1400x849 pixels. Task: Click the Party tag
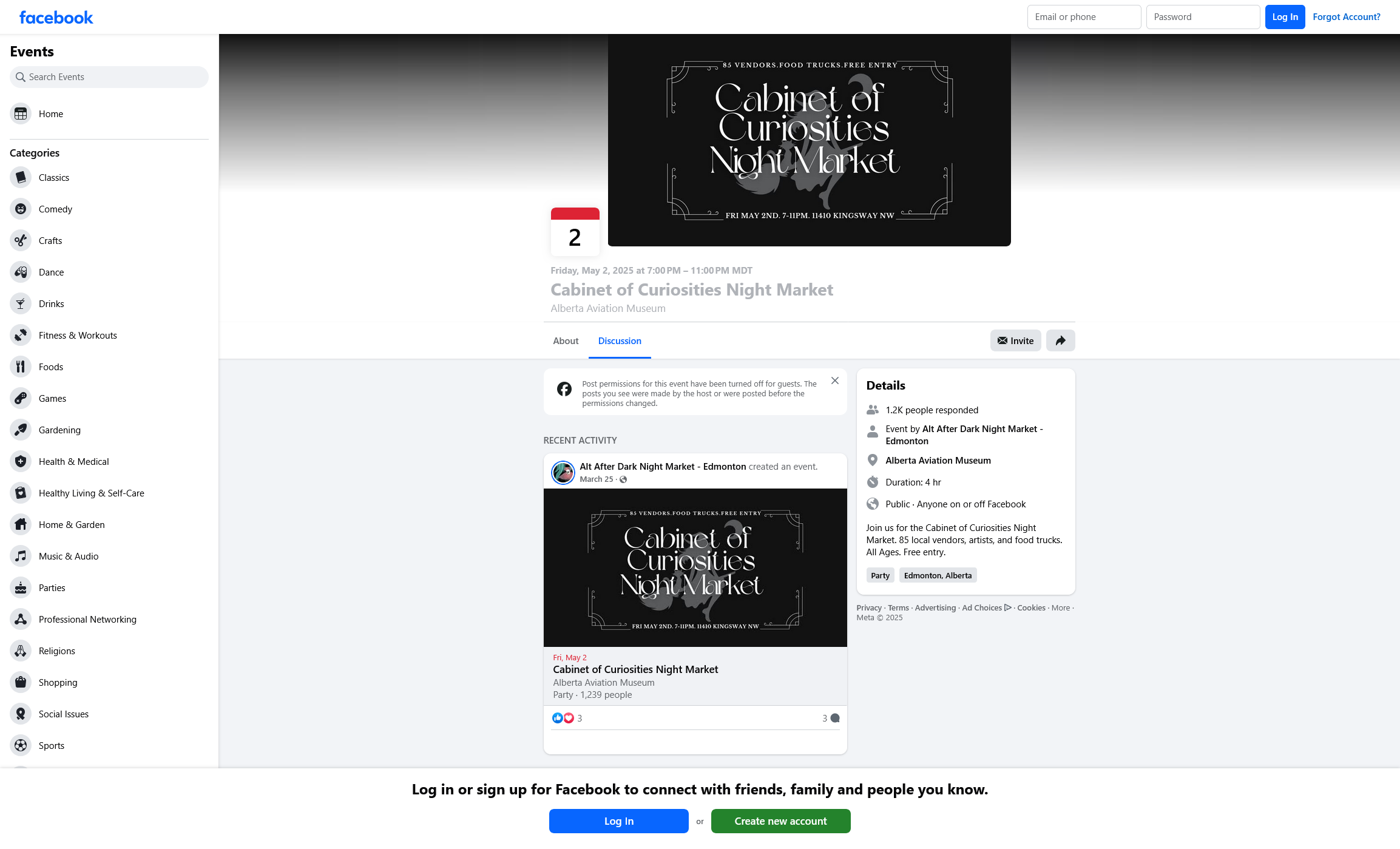click(880, 575)
